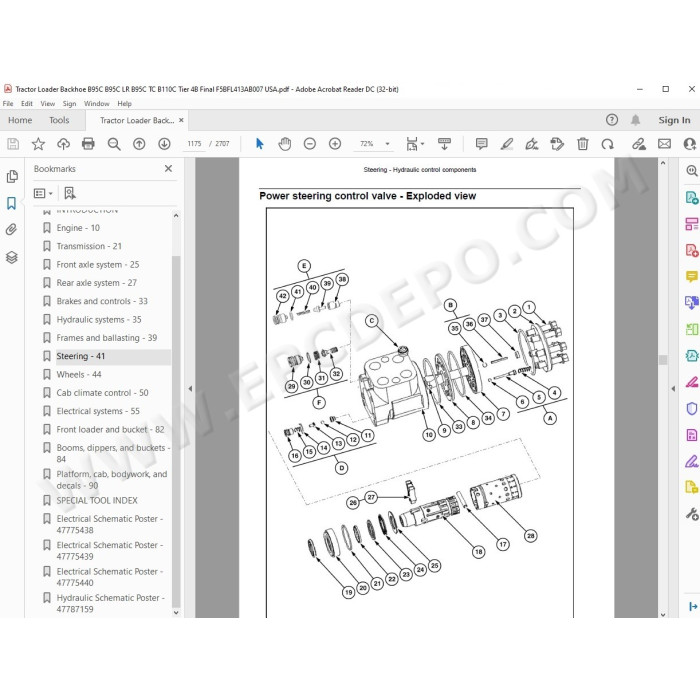Screen dimensions: 700x700
Task: Click the stamp tool icon
Action: (557, 144)
